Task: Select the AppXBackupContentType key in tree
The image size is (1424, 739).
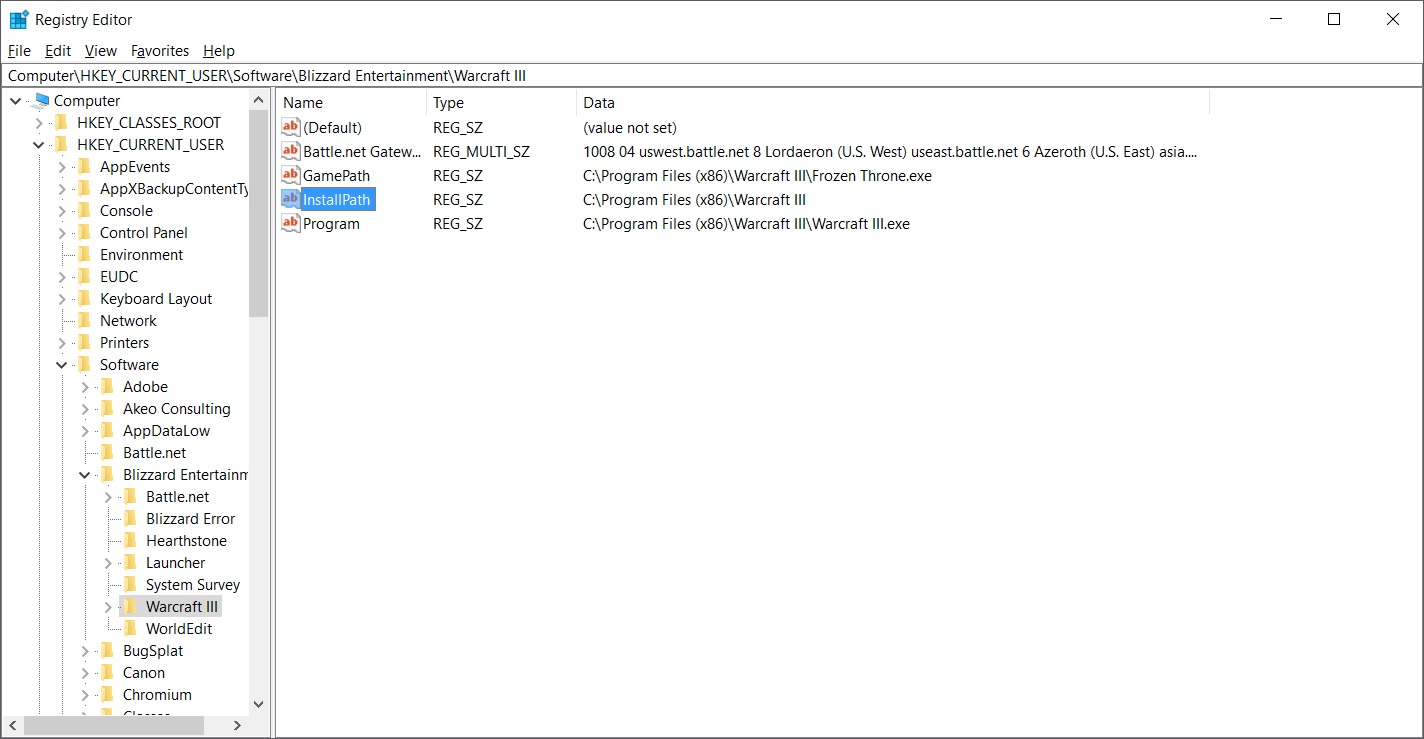Action: point(174,188)
